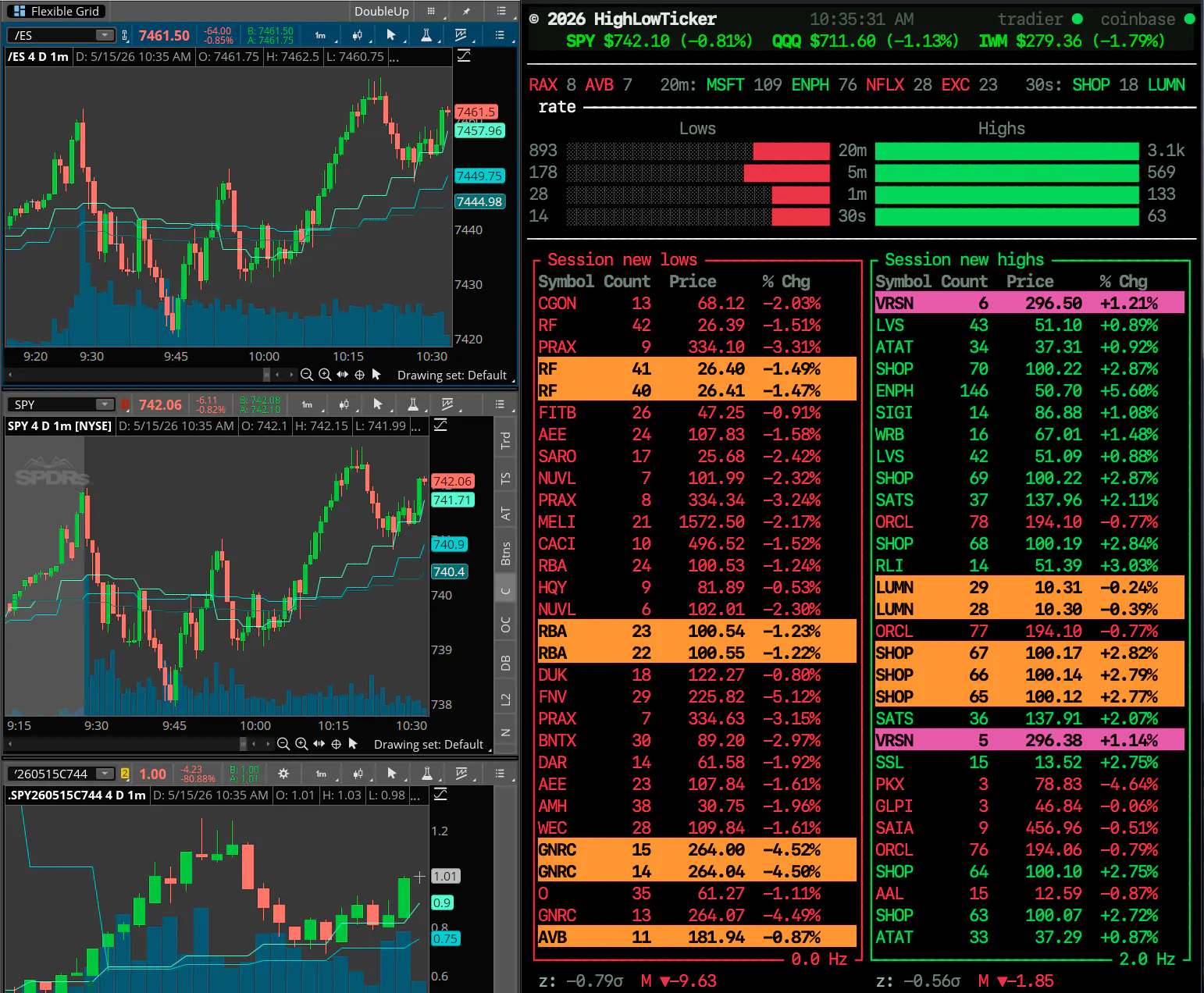
Task: Zoom out on the SPY chart
Action: [x=283, y=744]
